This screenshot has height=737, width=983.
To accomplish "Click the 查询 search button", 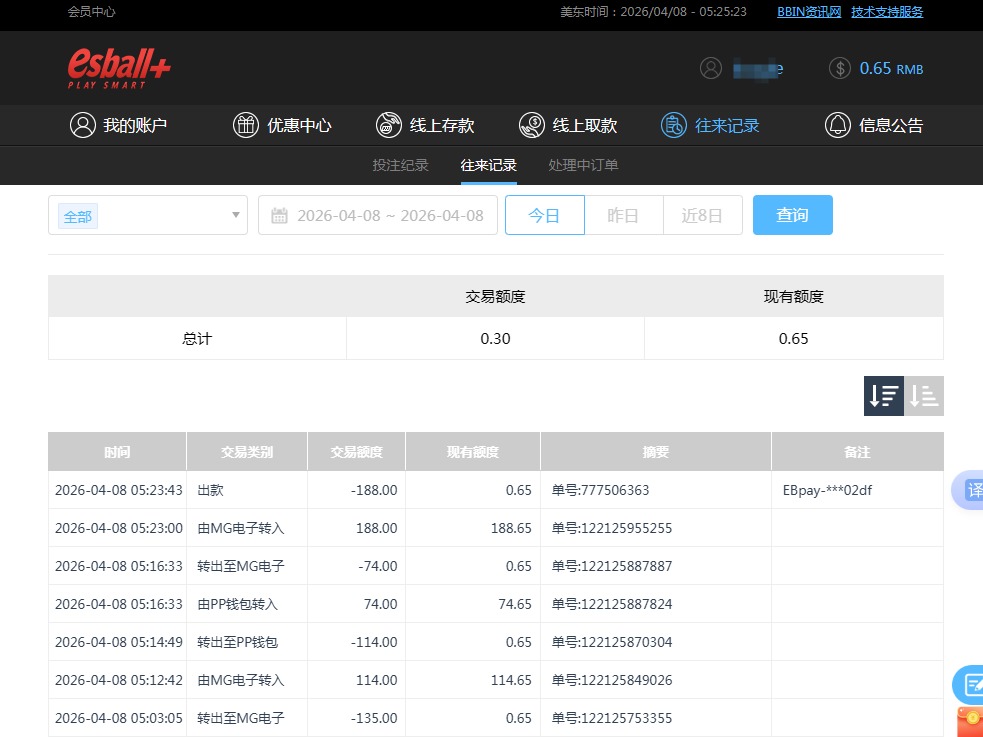I will 792,214.
